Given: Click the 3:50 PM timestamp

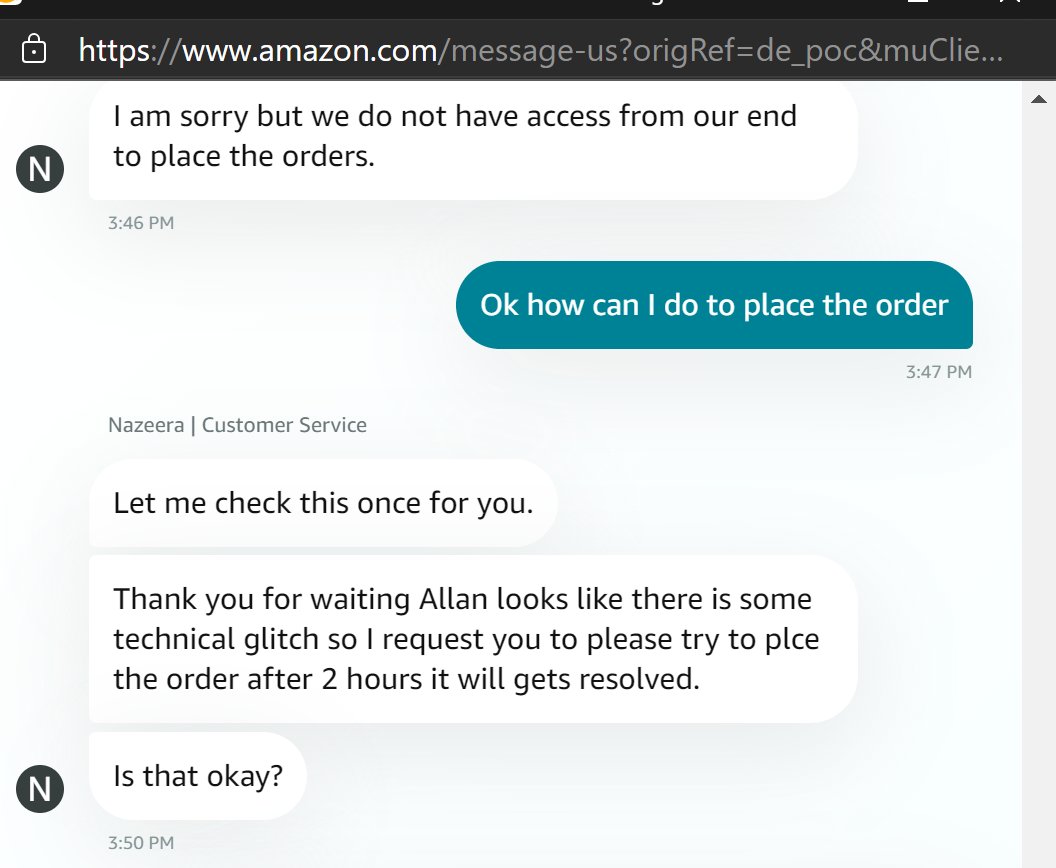Looking at the screenshot, I should point(141,843).
